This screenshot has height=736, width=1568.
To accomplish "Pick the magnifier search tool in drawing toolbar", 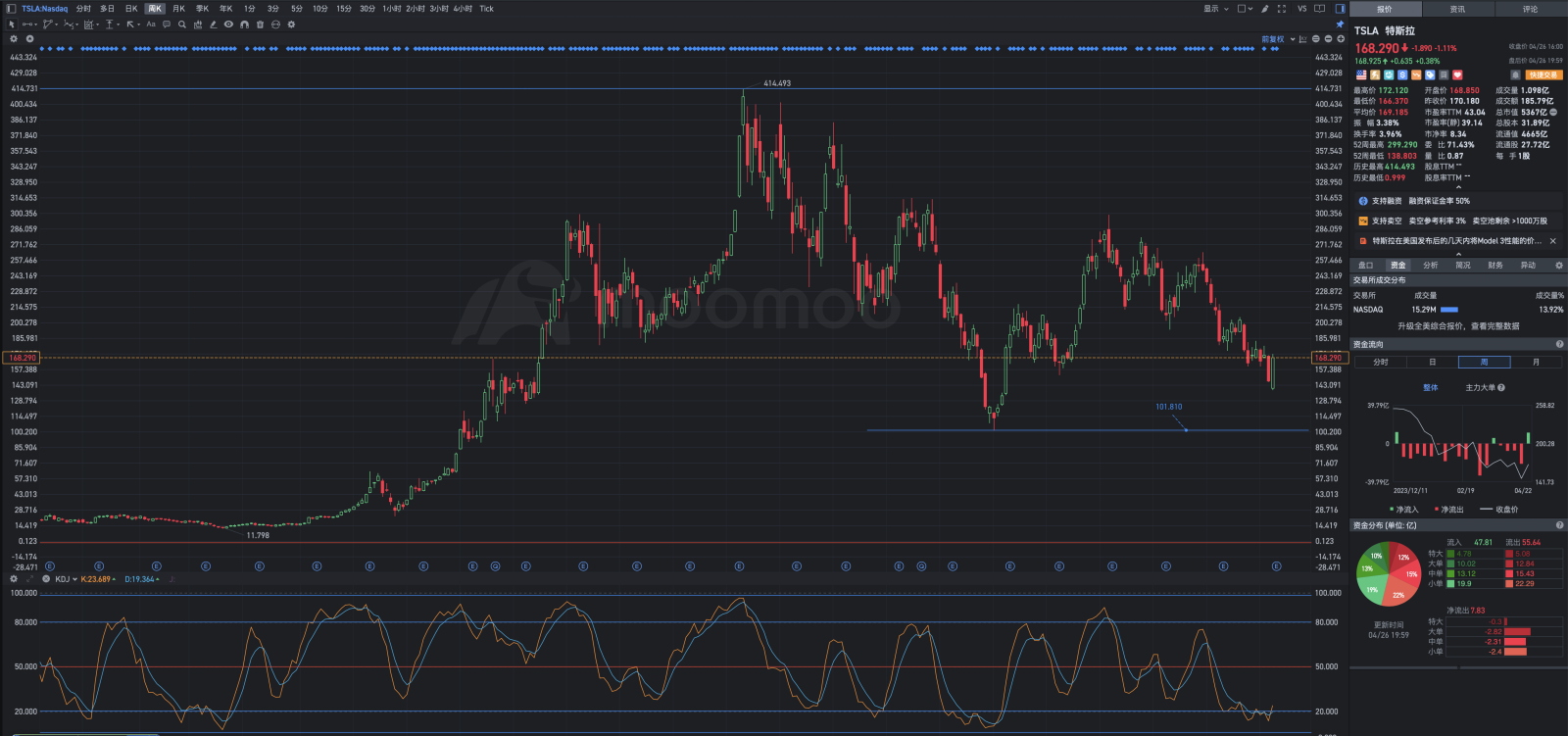I will [x=182, y=25].
